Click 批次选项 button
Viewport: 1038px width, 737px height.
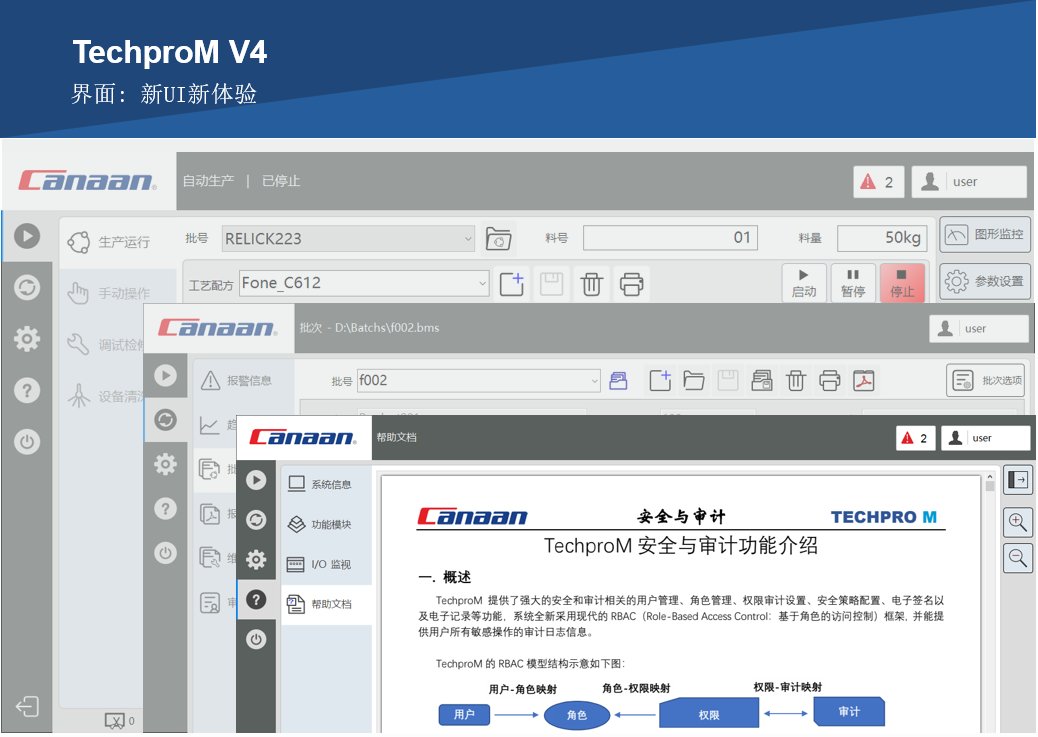[986, 381]
